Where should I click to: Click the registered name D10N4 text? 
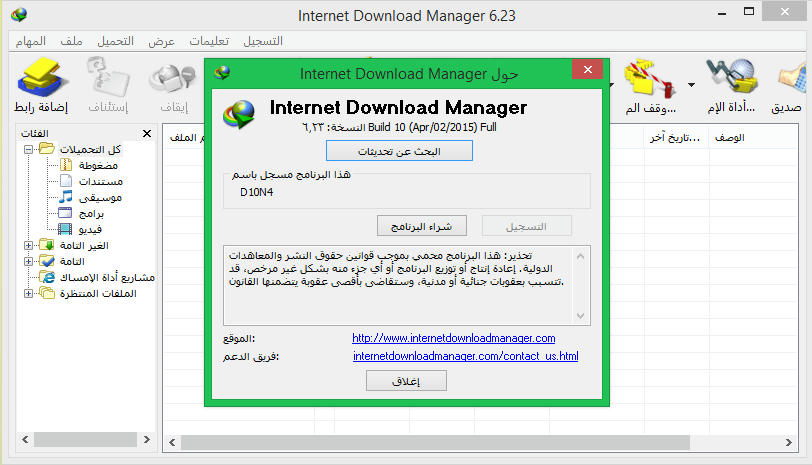coord(256,192)
